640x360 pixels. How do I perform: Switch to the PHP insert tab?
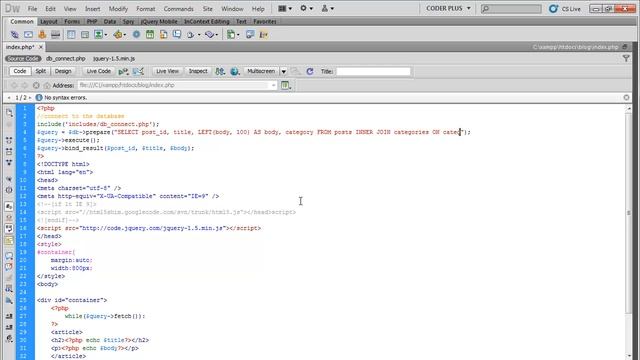pyautogui.click(x=92, y=21)
